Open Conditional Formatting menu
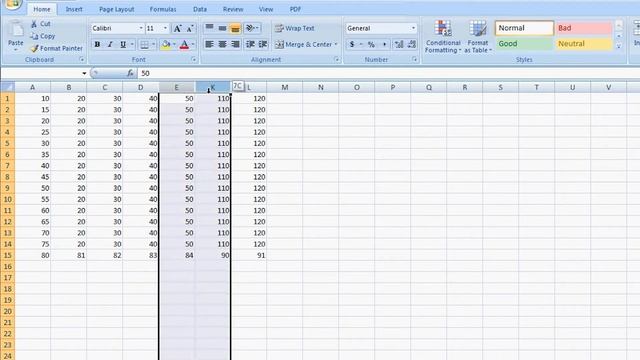This screenshot has width=640, height=360. click(443, 37)
